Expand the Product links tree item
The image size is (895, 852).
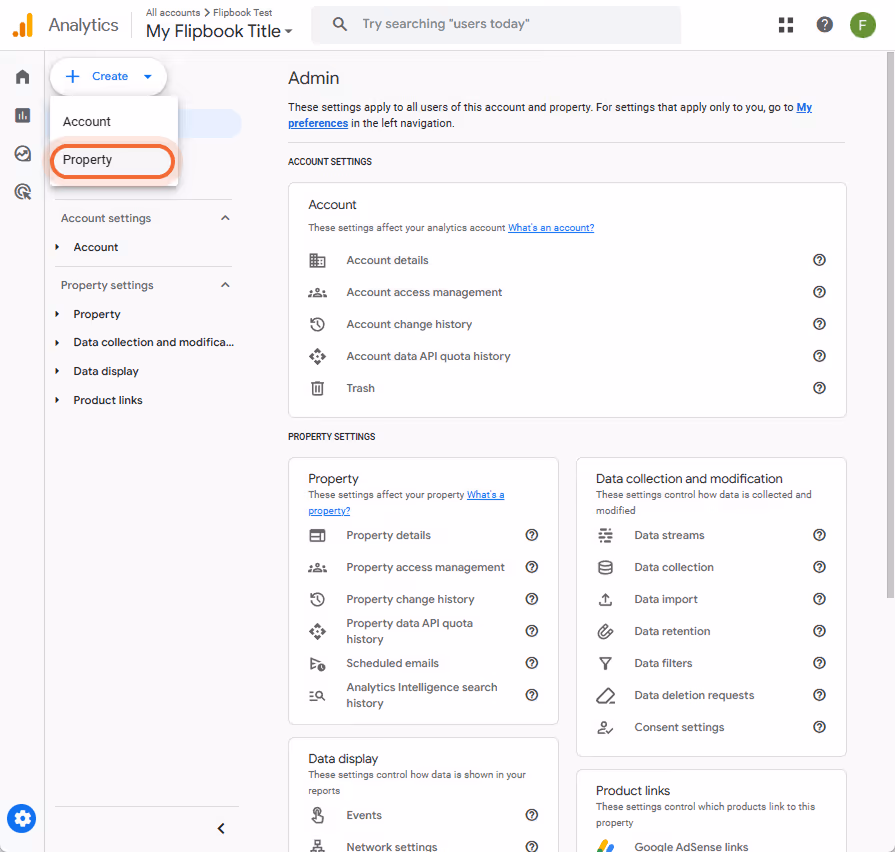point(57,400)
